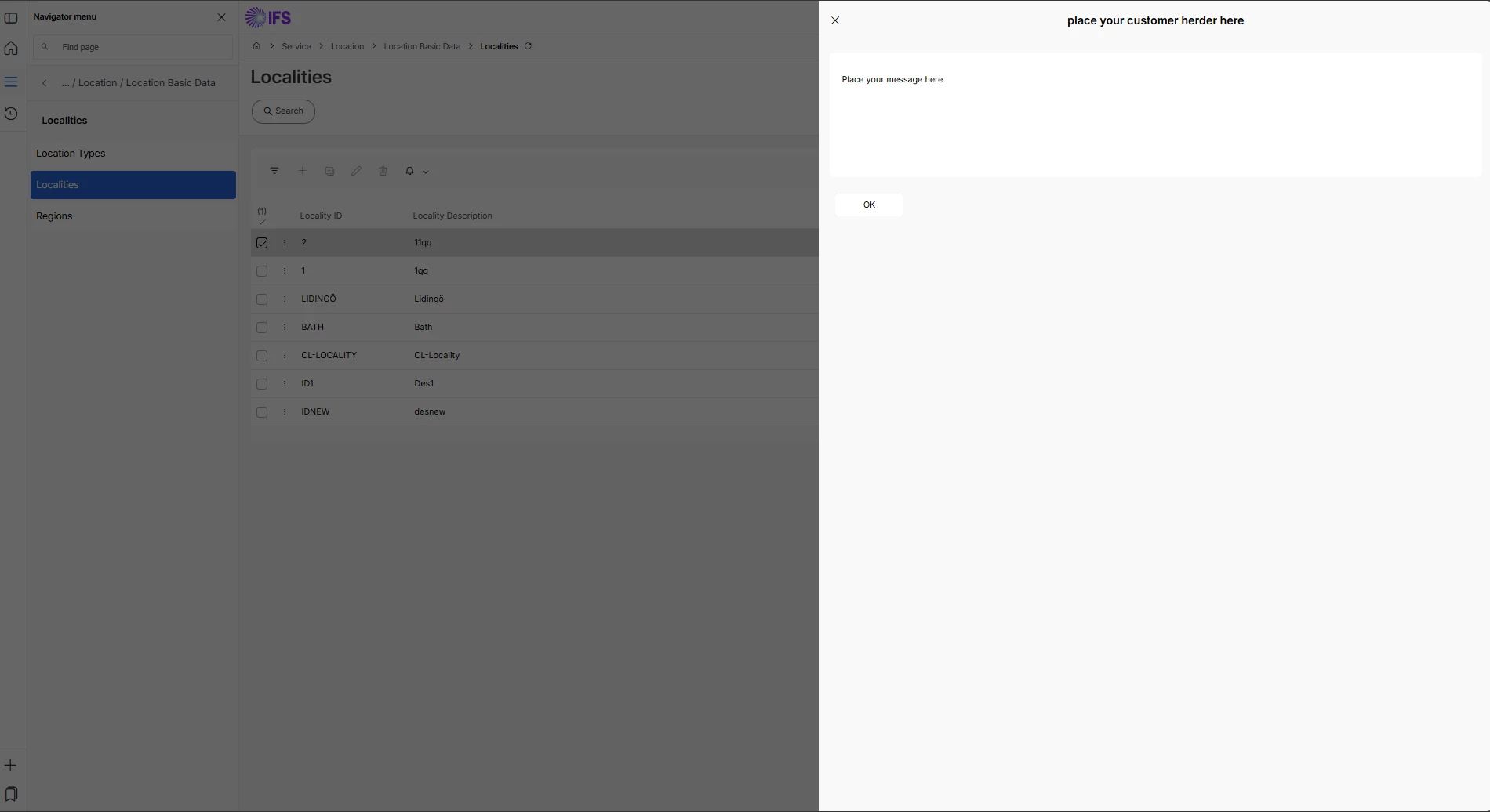This screenshot has height=812, width=1490.
Task: Click the 'Bath' description cell
Action: coord(423,328)
